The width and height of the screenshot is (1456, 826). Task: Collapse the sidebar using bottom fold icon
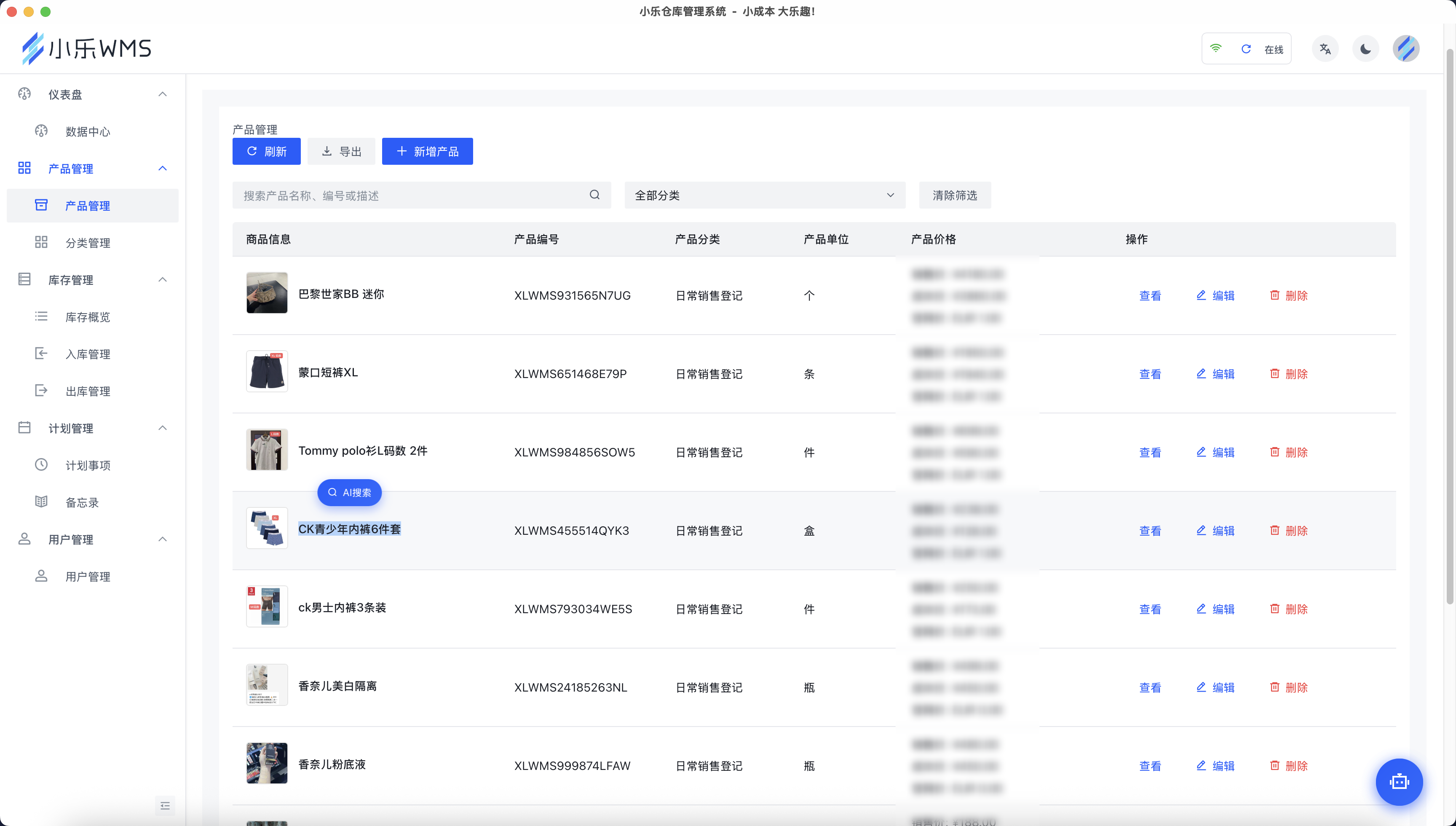165,806
